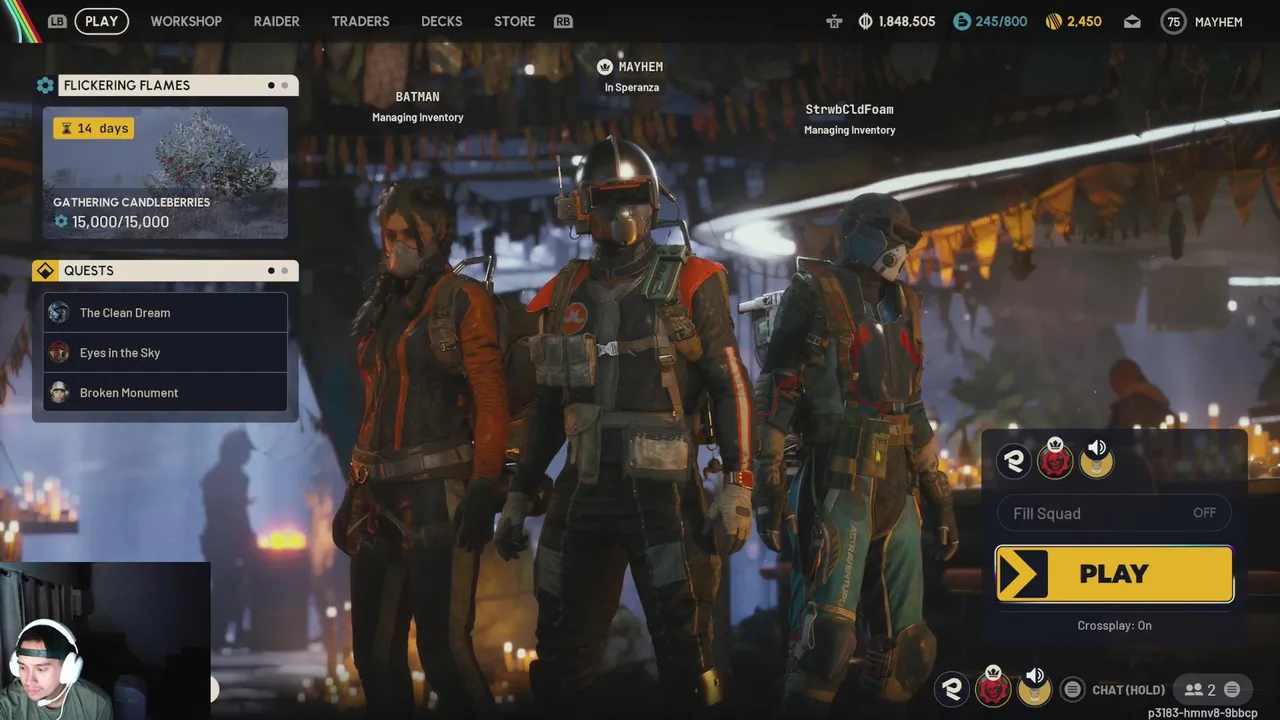The width and height of the screenshot is (1280, 720).
Task: Click the gear icon next to Flickering Flames
Action: point(45,85)
